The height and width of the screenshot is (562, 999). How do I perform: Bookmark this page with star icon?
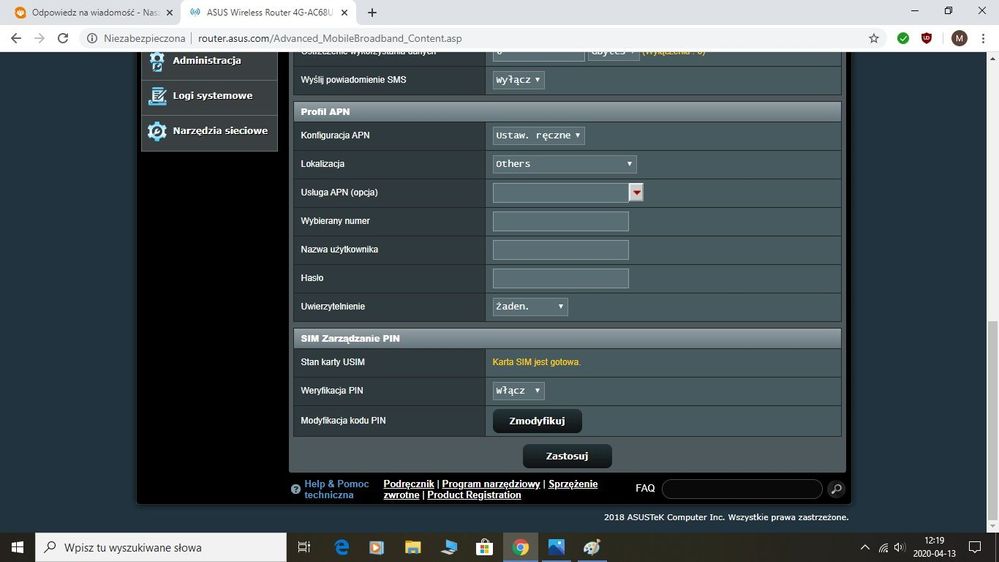(874, 38)
